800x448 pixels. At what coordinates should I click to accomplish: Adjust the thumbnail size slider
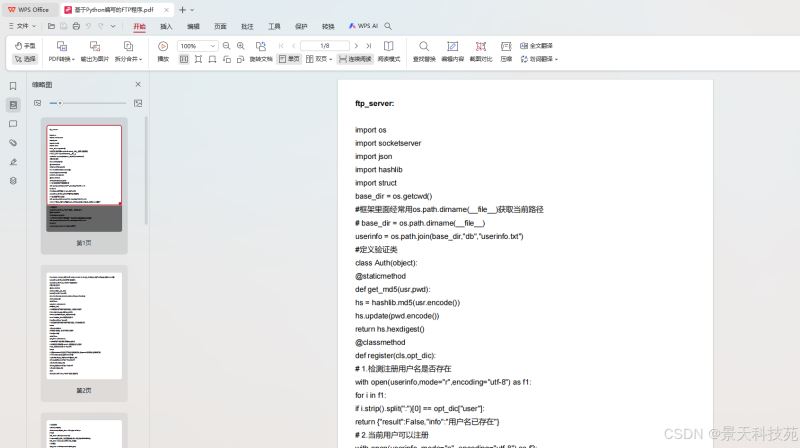tap(87, 103)
